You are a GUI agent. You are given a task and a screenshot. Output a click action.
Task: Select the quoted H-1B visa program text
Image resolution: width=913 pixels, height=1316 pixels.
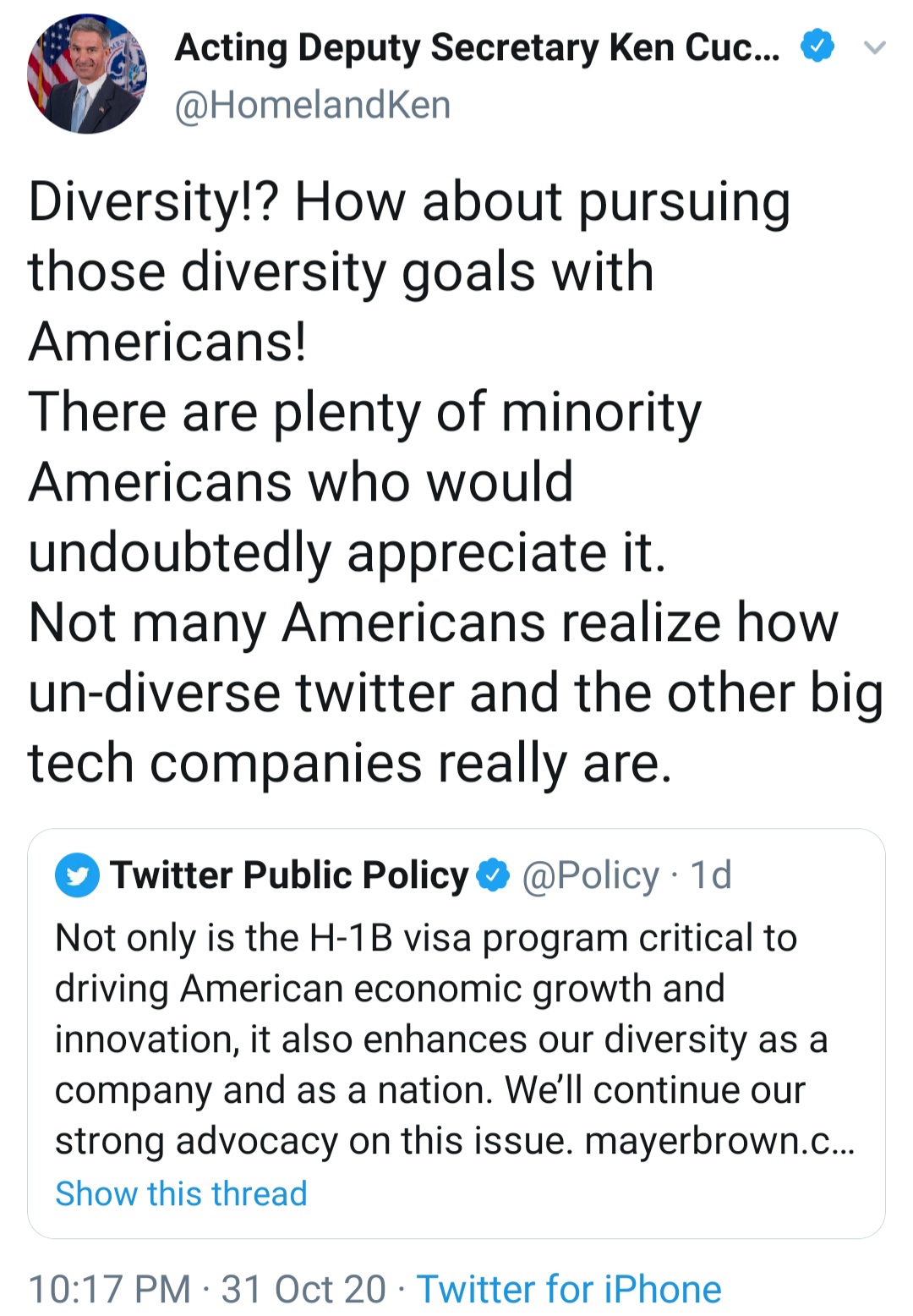426,938
